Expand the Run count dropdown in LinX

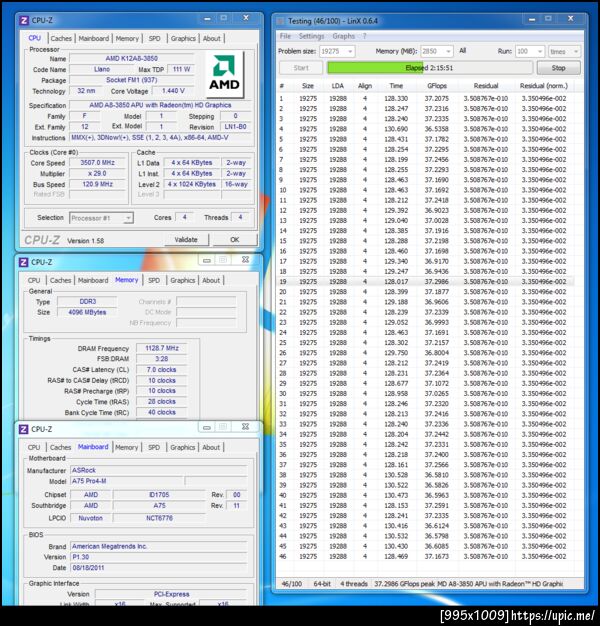click(540, 52)
